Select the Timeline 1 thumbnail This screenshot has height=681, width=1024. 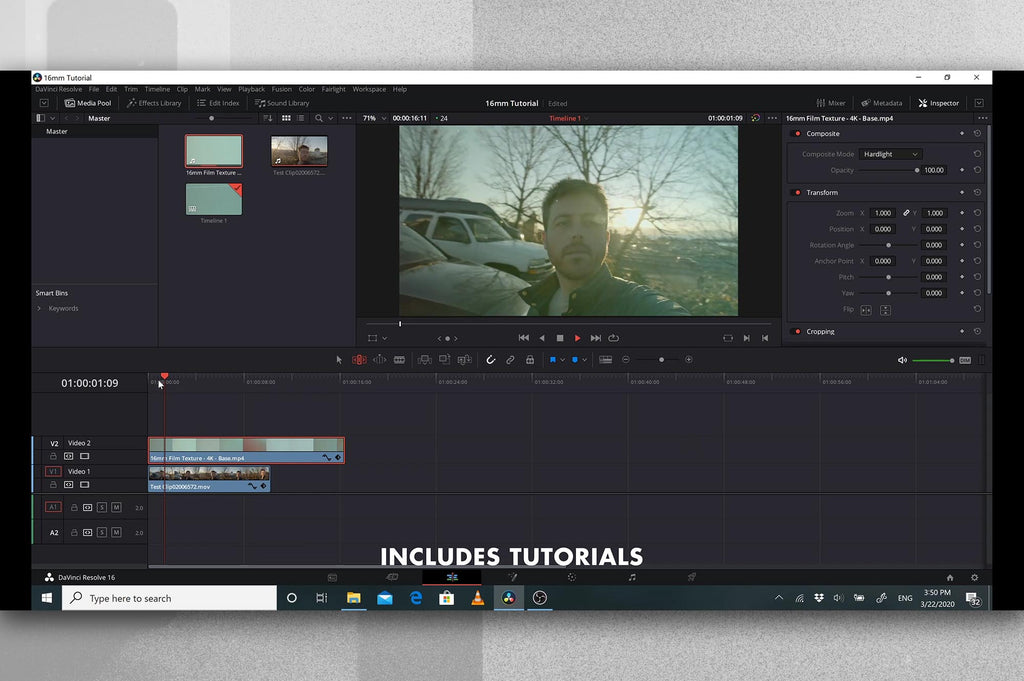pos(213,198)
